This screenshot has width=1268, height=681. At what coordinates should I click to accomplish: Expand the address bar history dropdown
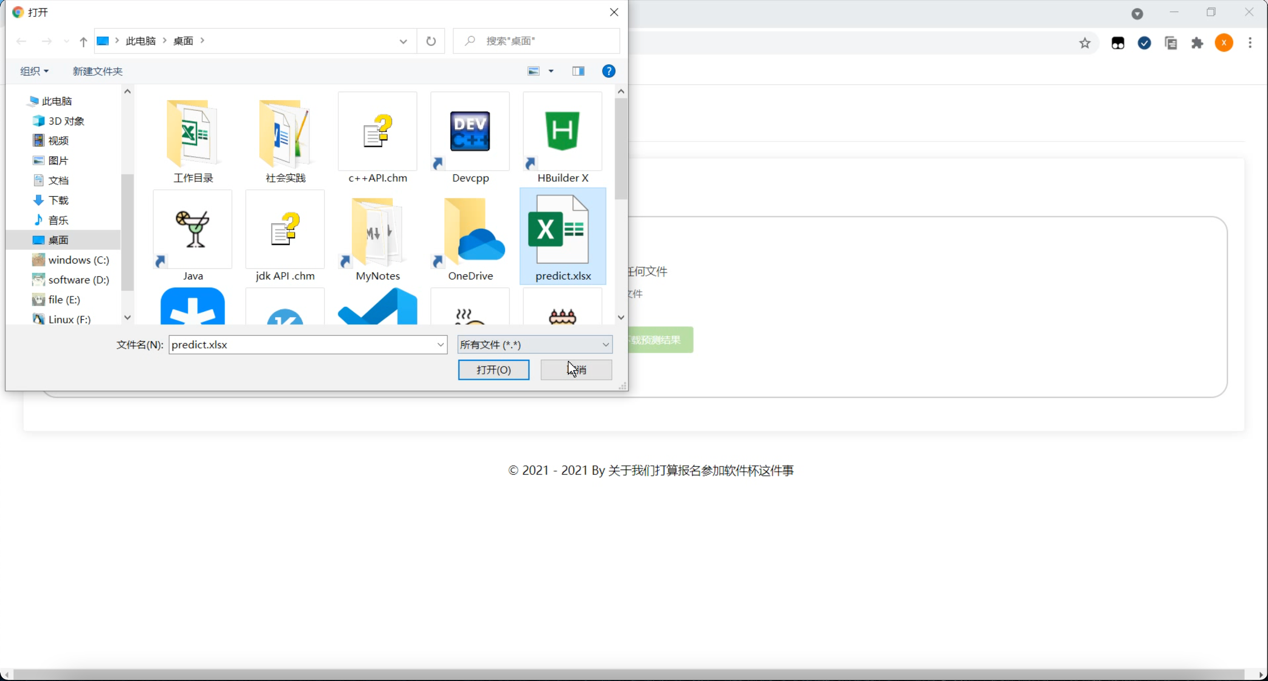(x=403, y=41)
